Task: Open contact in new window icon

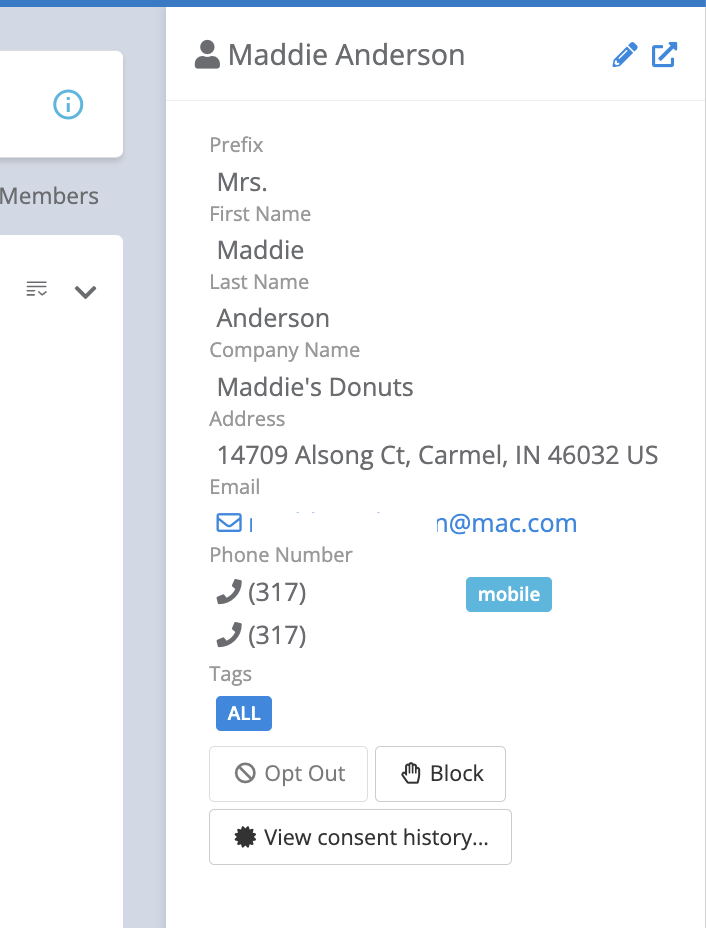Action: point(664,55)
